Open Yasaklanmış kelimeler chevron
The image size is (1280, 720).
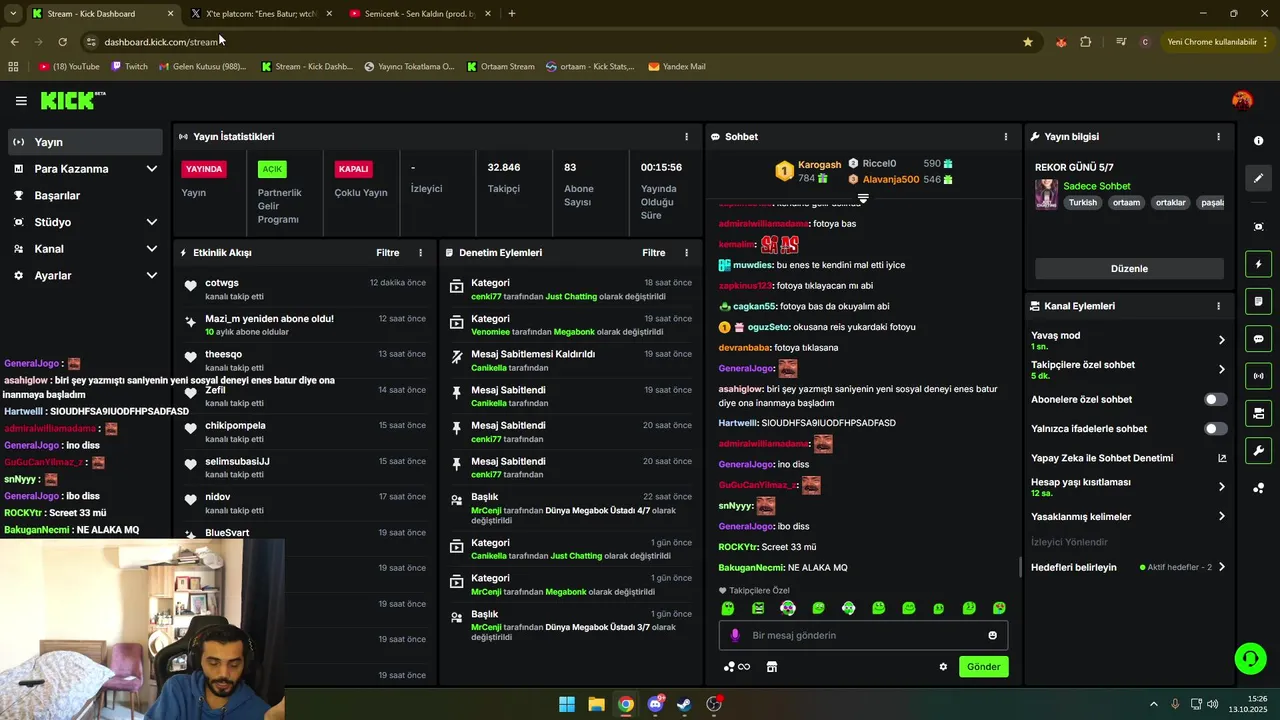pos(1221,517)
